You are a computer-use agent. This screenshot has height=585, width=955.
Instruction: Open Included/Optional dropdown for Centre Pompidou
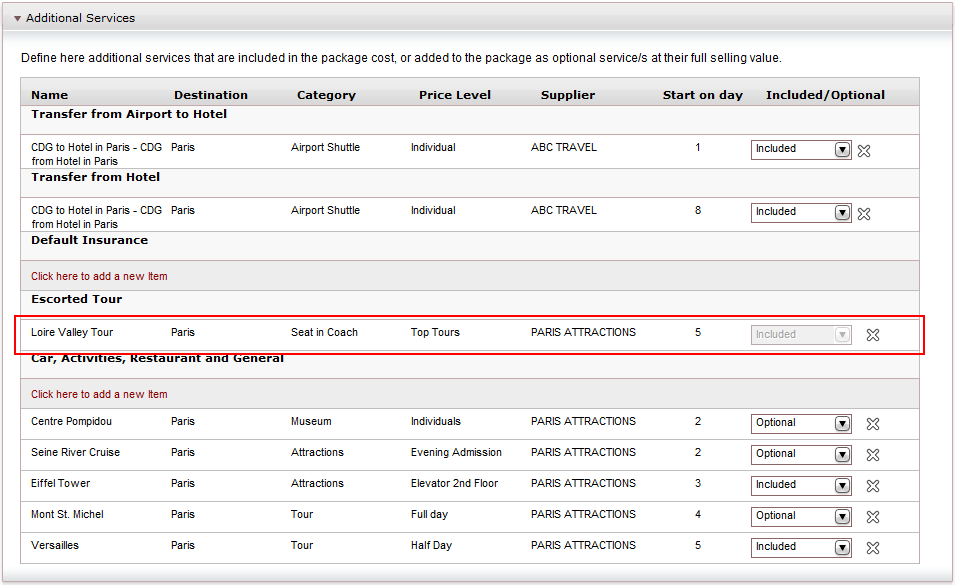tap(801, 423)
